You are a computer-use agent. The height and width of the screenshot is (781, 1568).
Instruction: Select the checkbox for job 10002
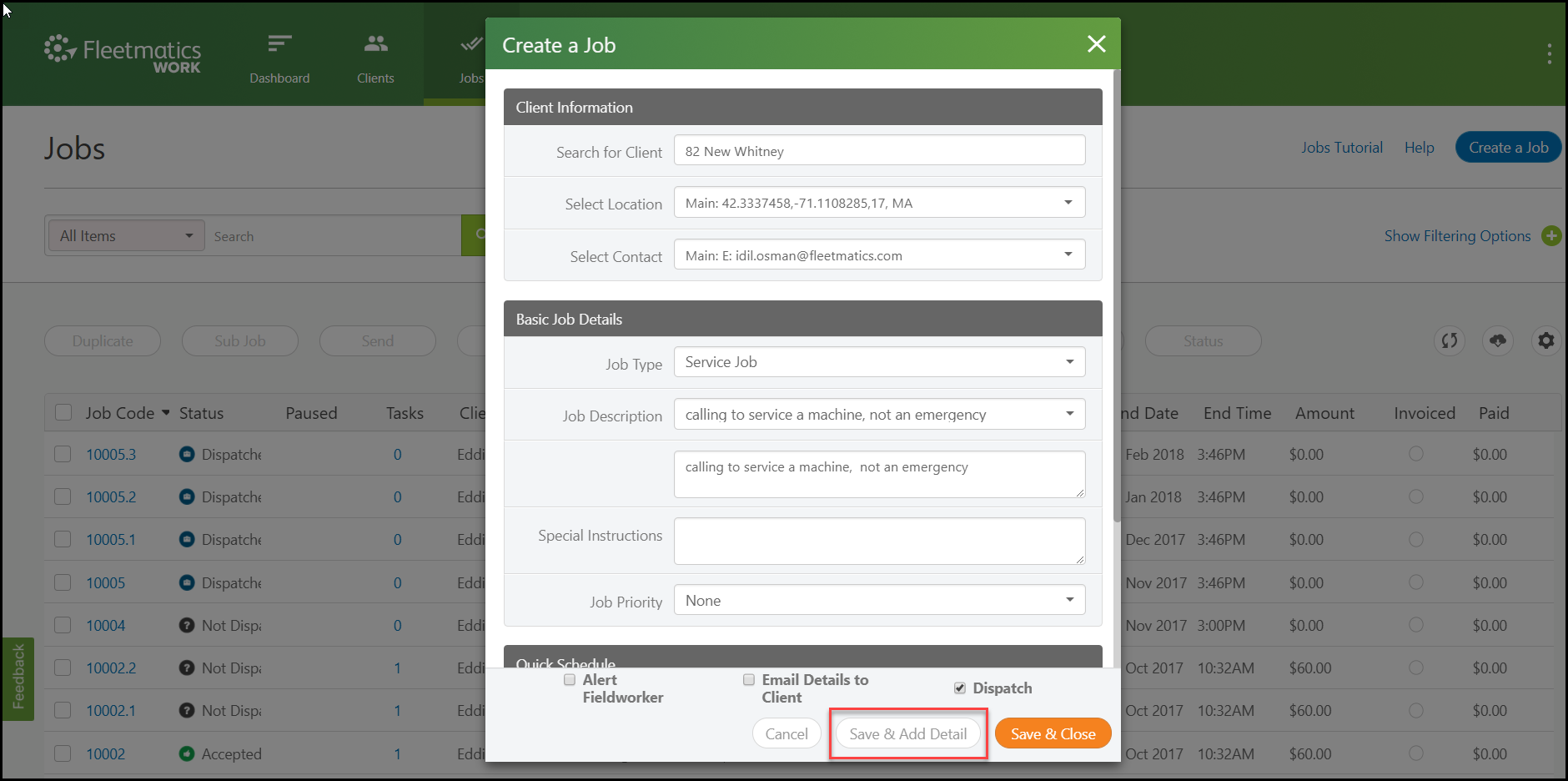tap(63, 753)
